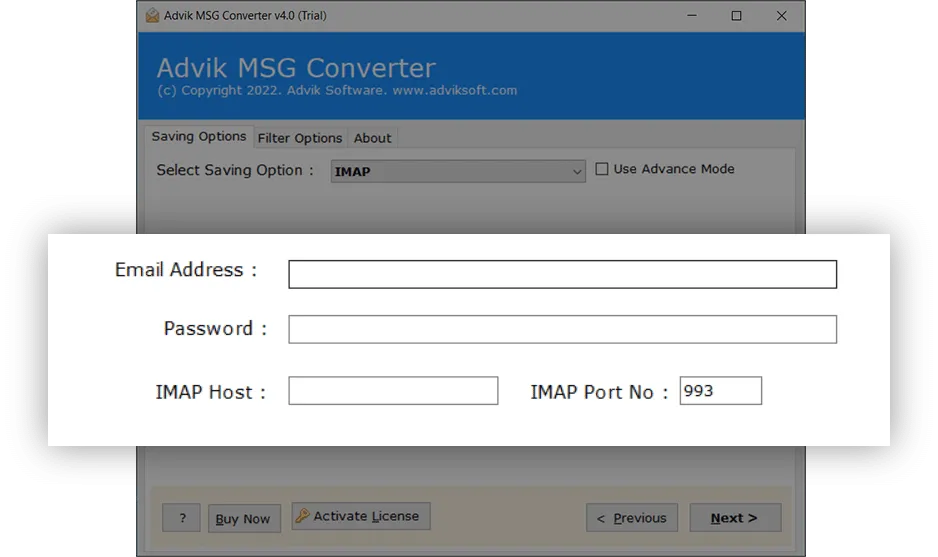Open the Select Saving Option IMAP dropdown

click(458, 172)
